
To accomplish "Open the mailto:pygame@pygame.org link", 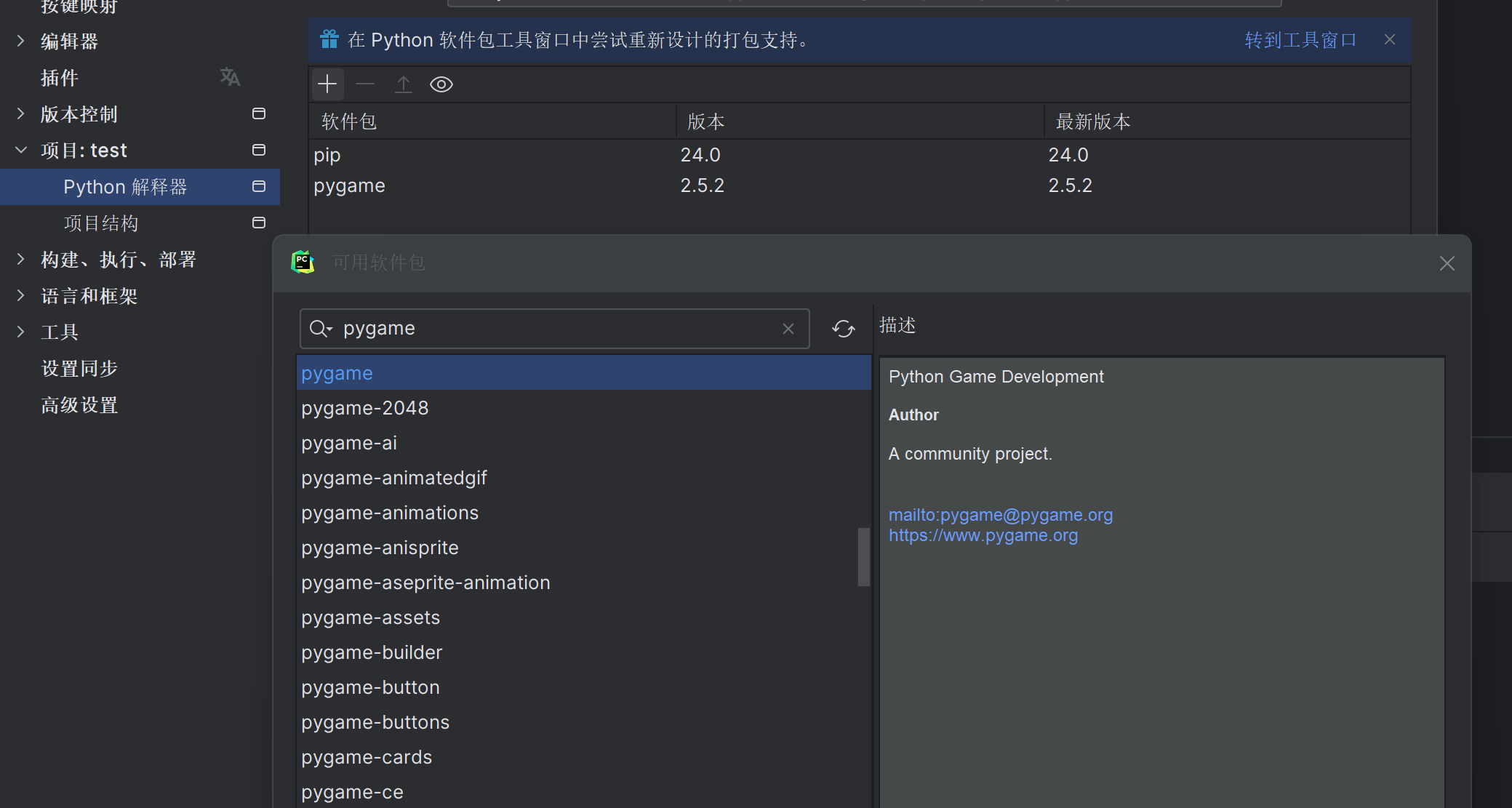I will [1001, 515].
